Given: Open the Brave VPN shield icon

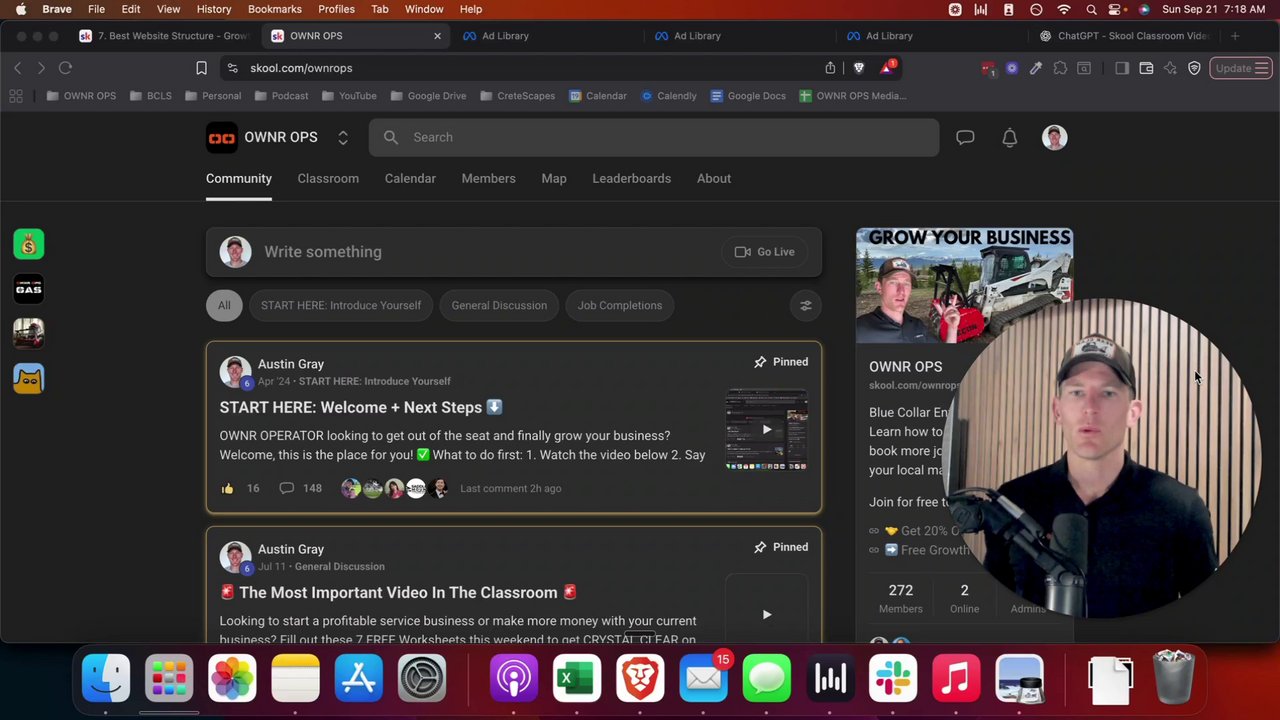Looking at the screenshot, I should click(x=1194, y=68).
